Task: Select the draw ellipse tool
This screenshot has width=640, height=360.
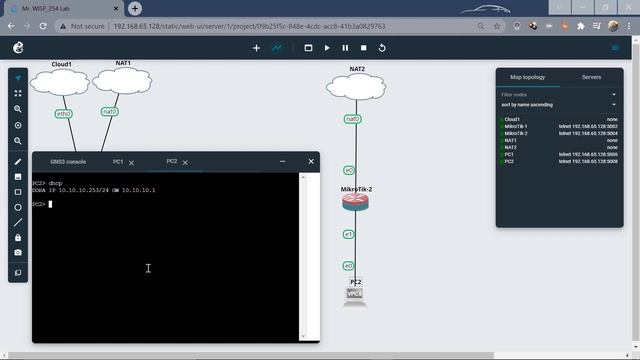Action: (18, 207)
